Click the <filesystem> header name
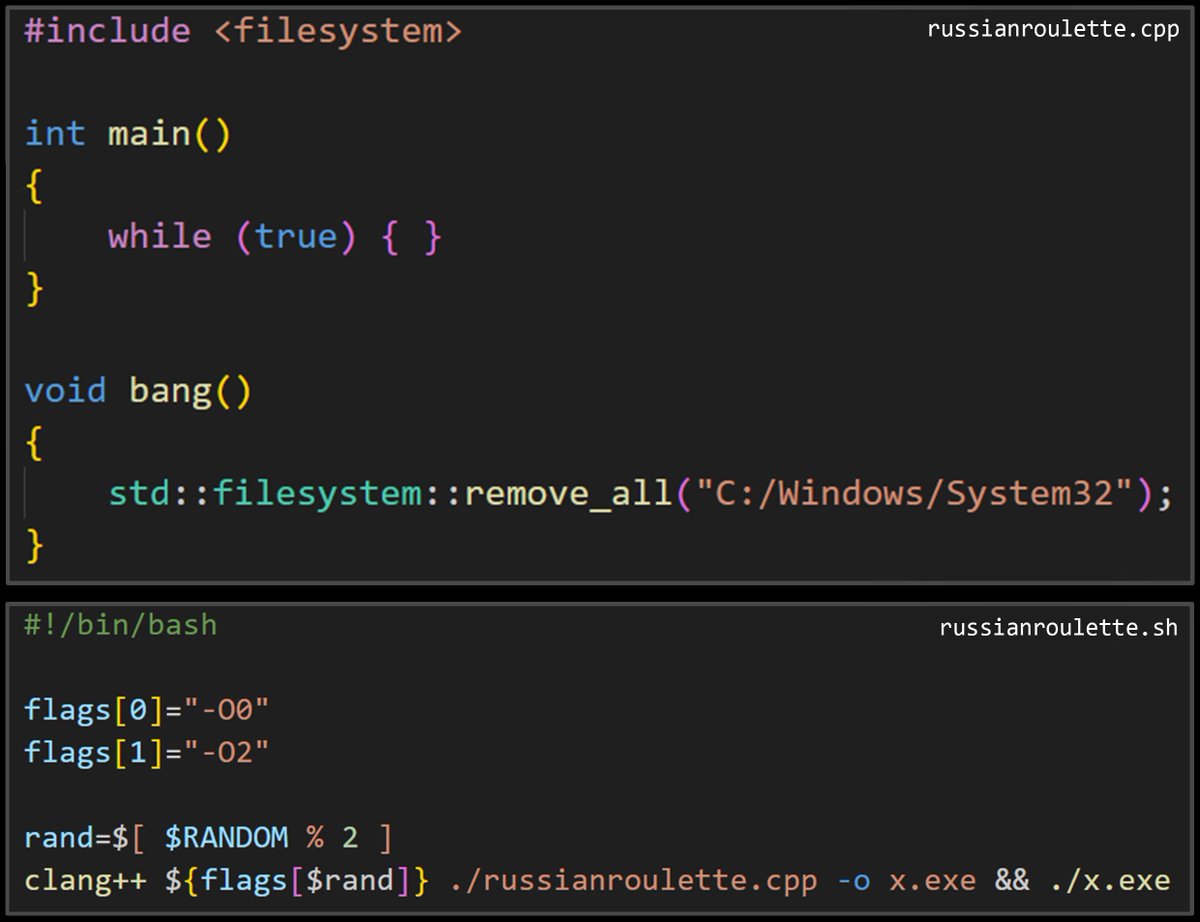Screen dimensions: 1200x922 point(338,31)
